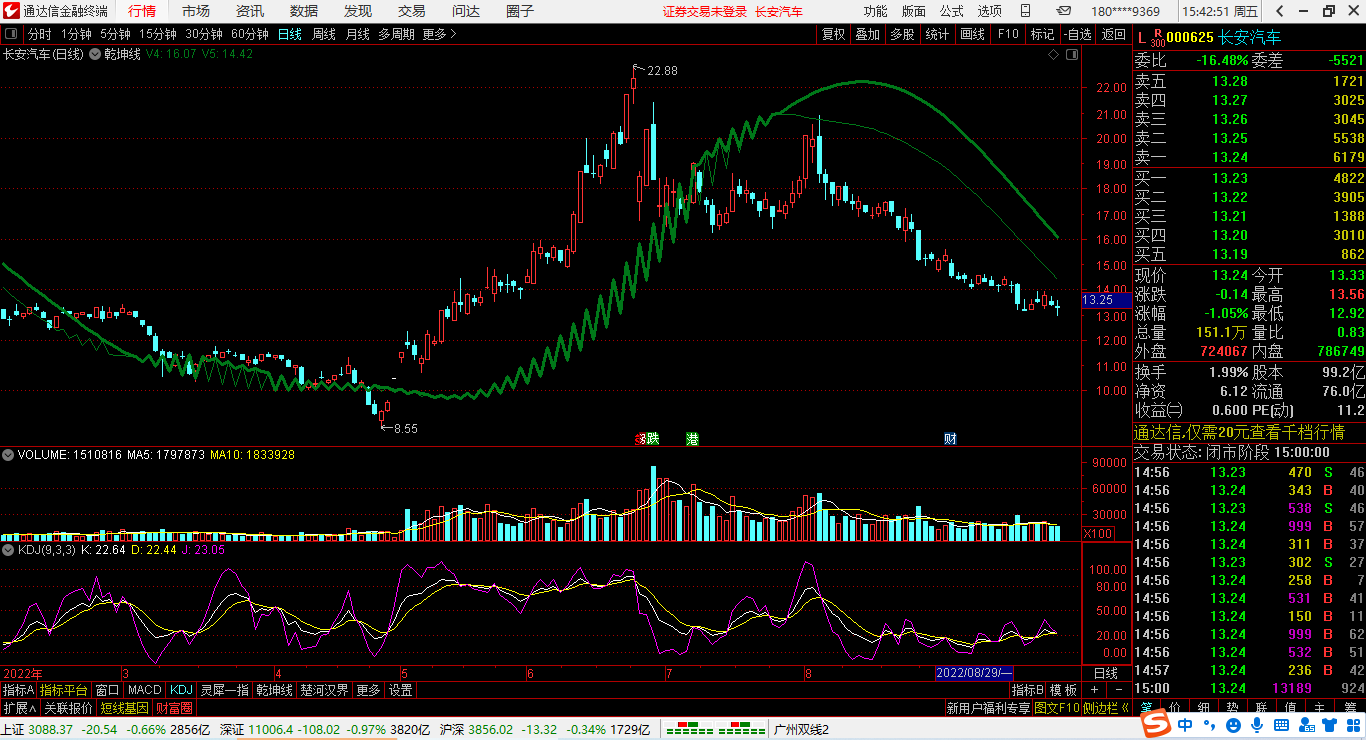Click the R300 margin mark by stock code
Viewport: 1366px width, 740px height.
coord(1158,38)
